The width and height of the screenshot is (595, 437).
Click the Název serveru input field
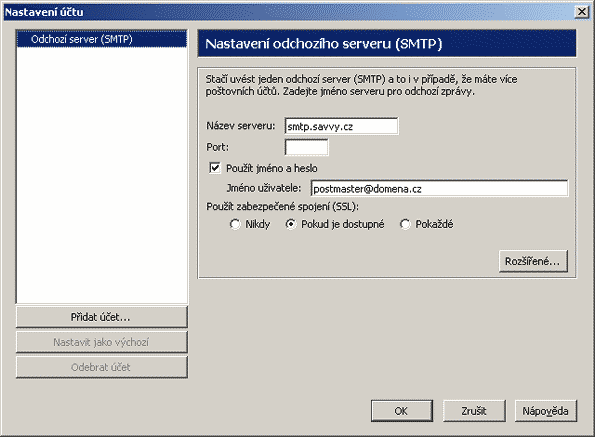click(x=342, y=126)
